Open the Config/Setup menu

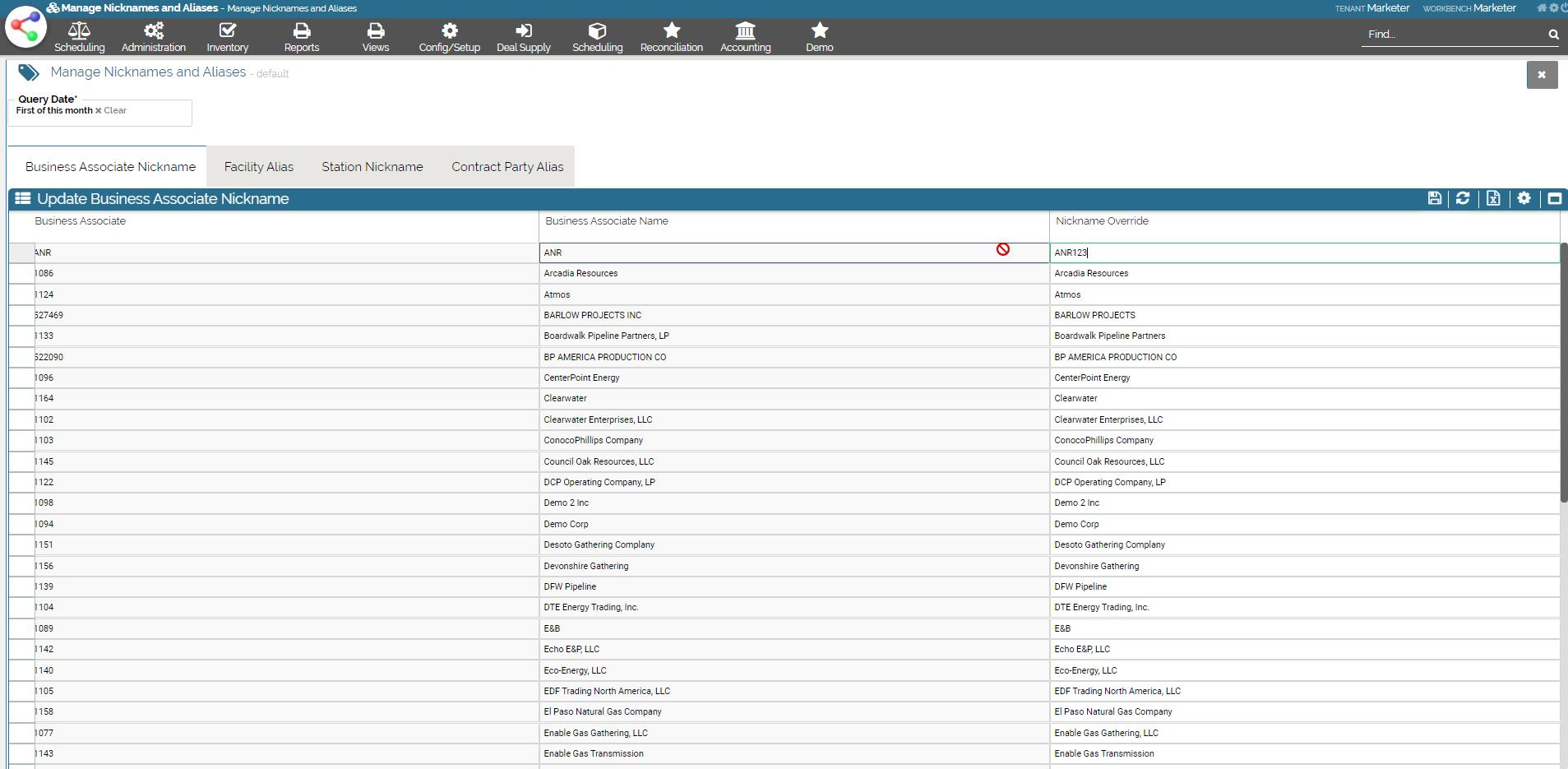click(449, 37)
